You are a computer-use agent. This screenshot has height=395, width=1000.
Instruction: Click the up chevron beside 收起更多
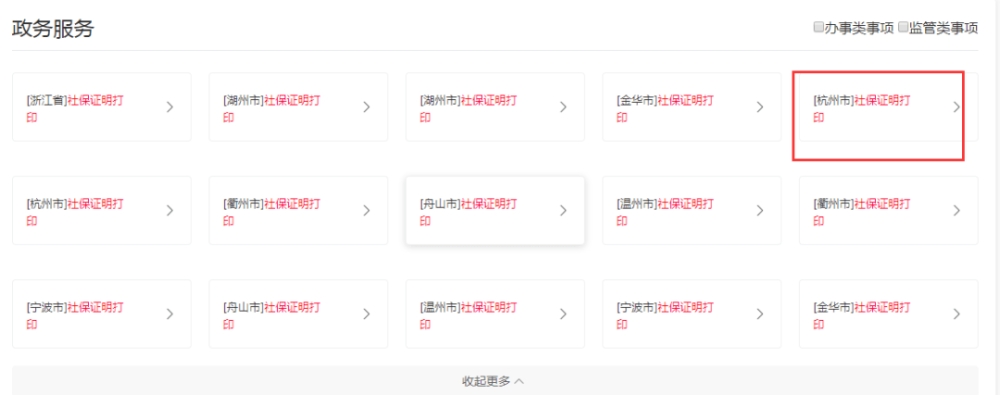click(x=519, y=382)
